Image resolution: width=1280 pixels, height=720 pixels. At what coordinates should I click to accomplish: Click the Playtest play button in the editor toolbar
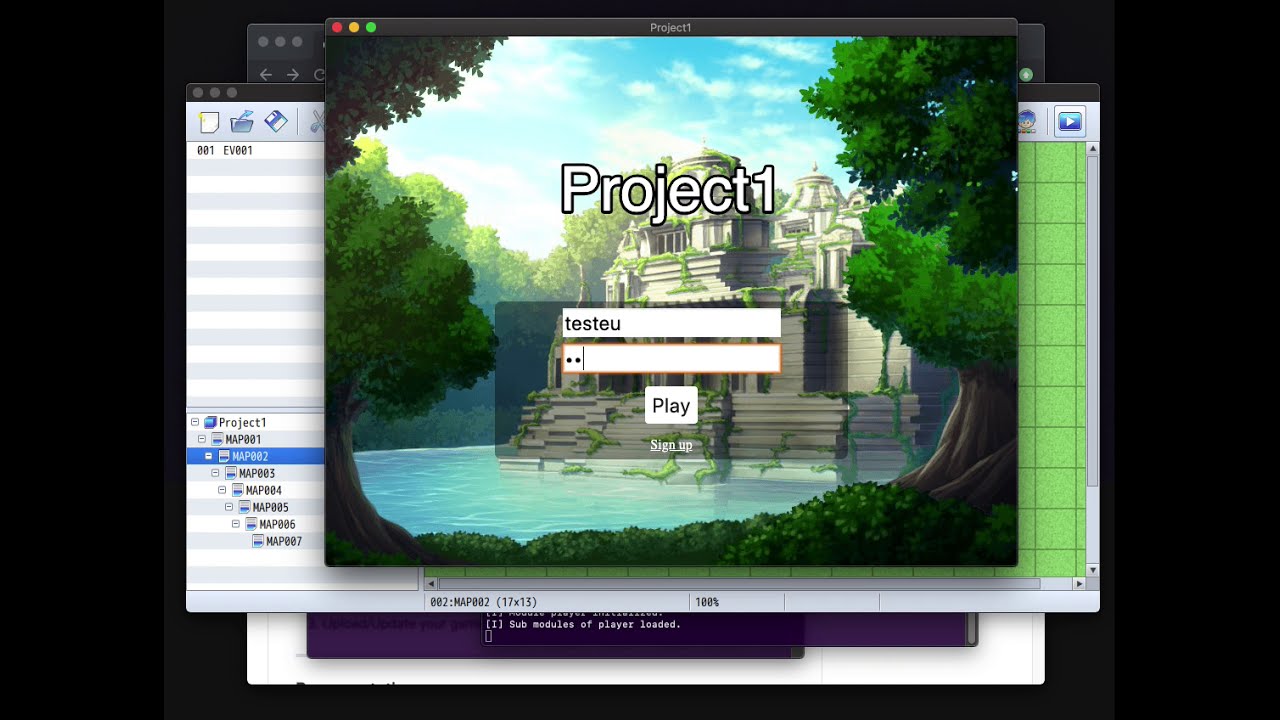coord(1069,122)
